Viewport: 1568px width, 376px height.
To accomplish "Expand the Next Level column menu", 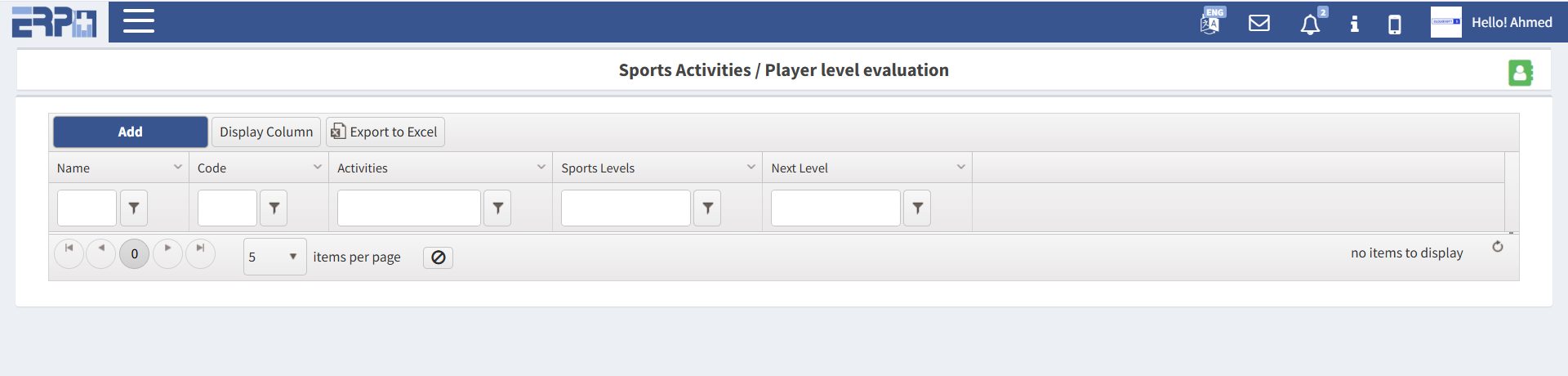I will (x=960, y=168).
